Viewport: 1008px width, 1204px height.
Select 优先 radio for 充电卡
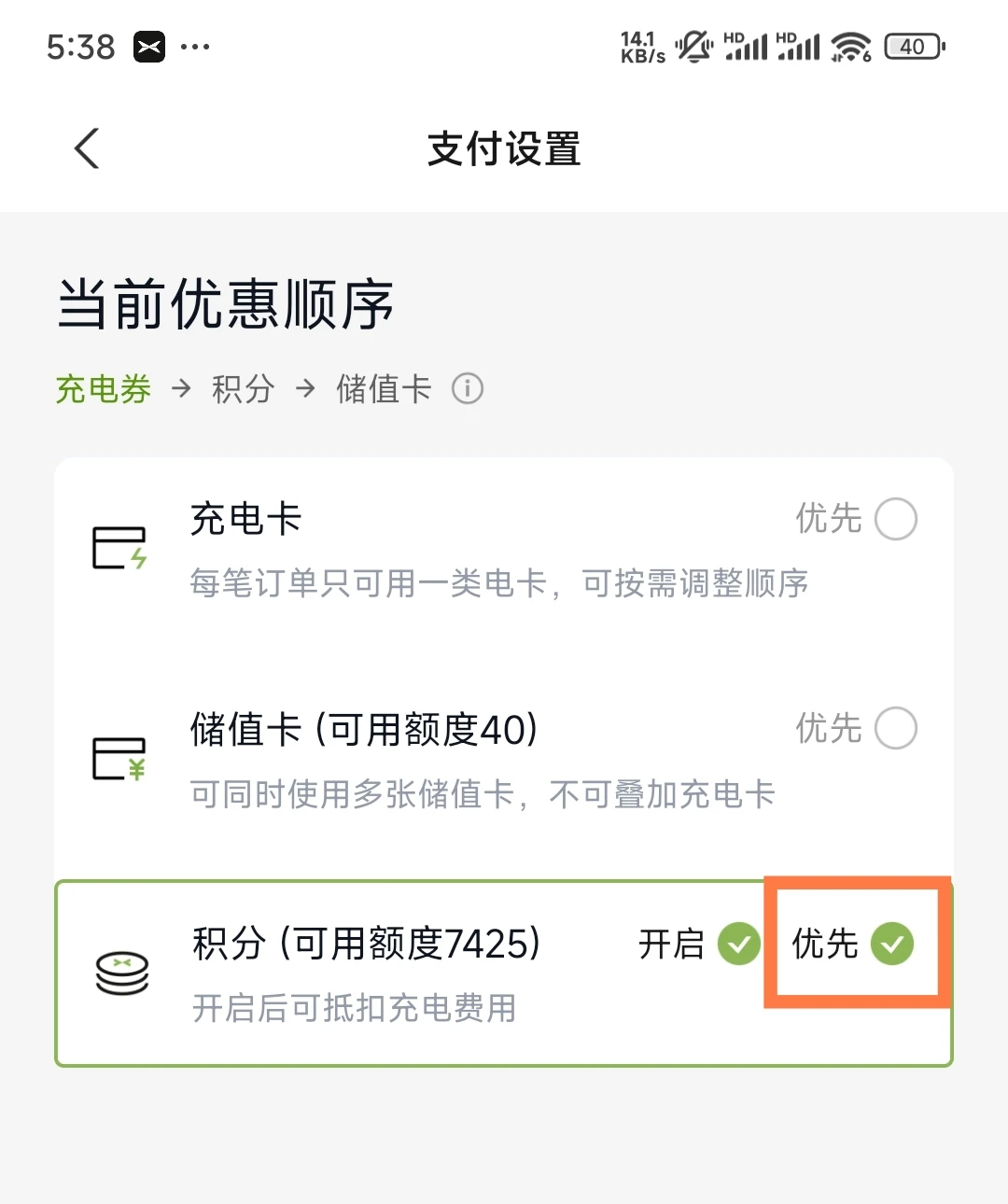(x=896, y=519)
